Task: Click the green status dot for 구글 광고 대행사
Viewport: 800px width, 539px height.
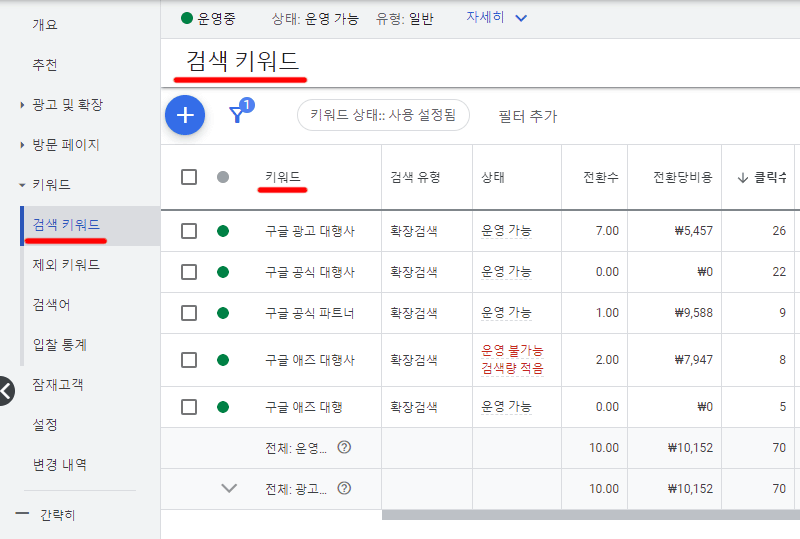Action: tap(223, 231)
